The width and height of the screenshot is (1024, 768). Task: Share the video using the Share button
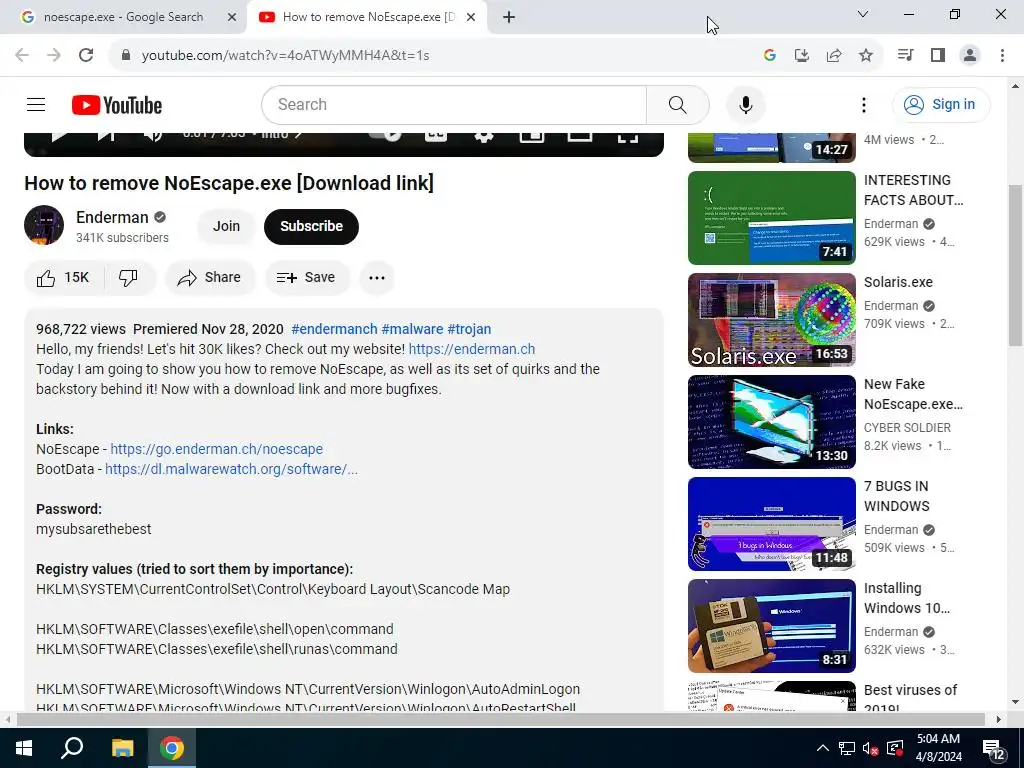(210, 278)
